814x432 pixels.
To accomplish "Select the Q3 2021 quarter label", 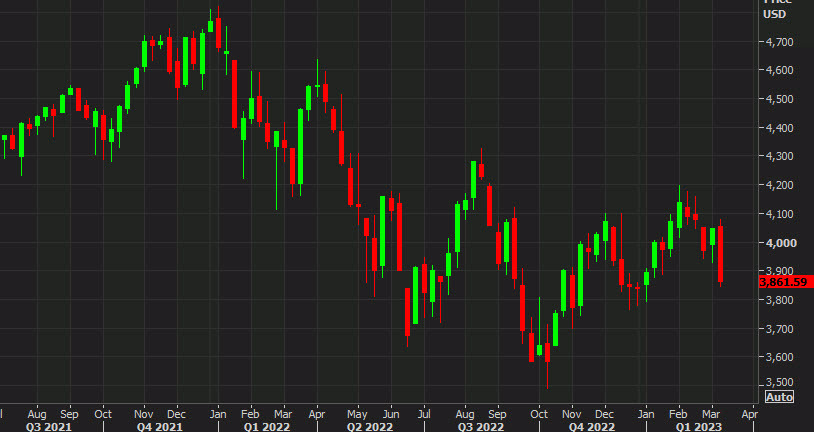I will point(49,427).
